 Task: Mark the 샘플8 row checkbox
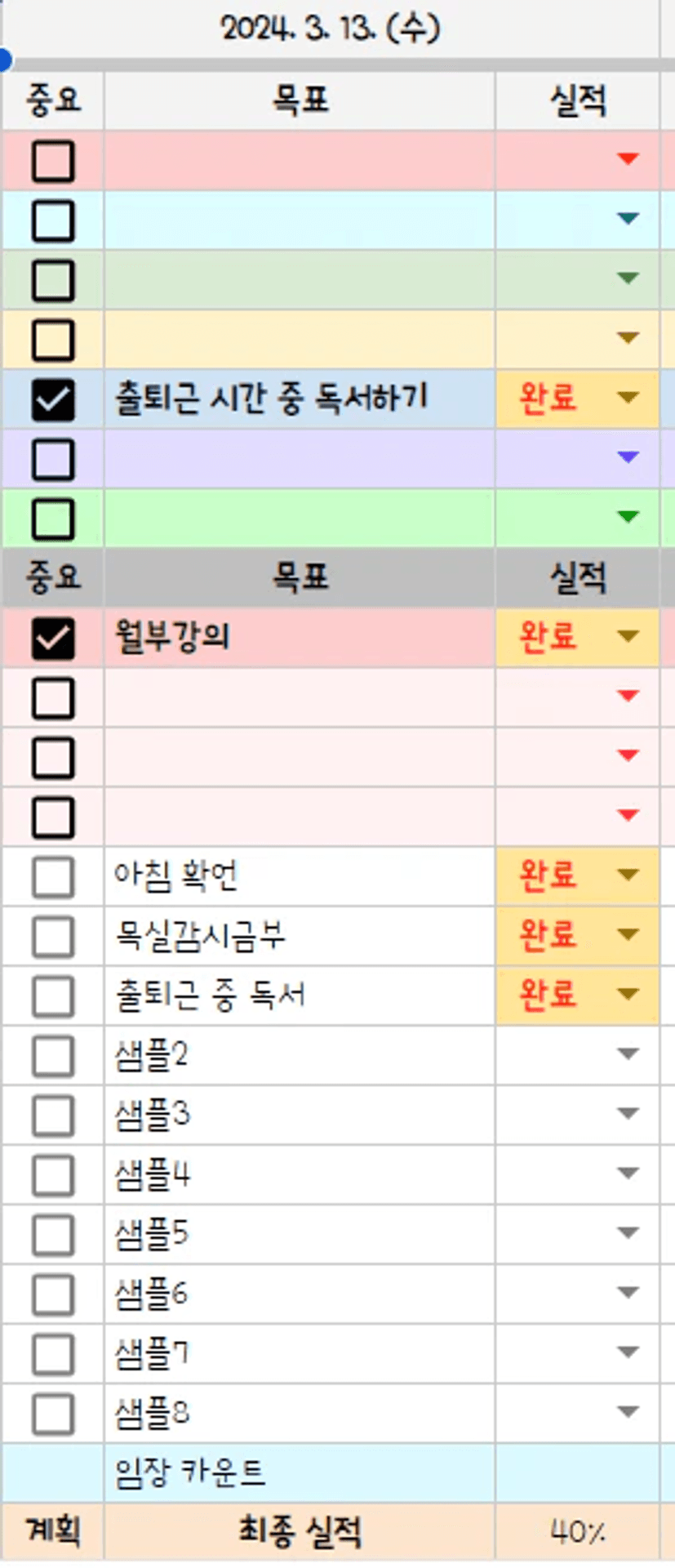click(53, 1413)
